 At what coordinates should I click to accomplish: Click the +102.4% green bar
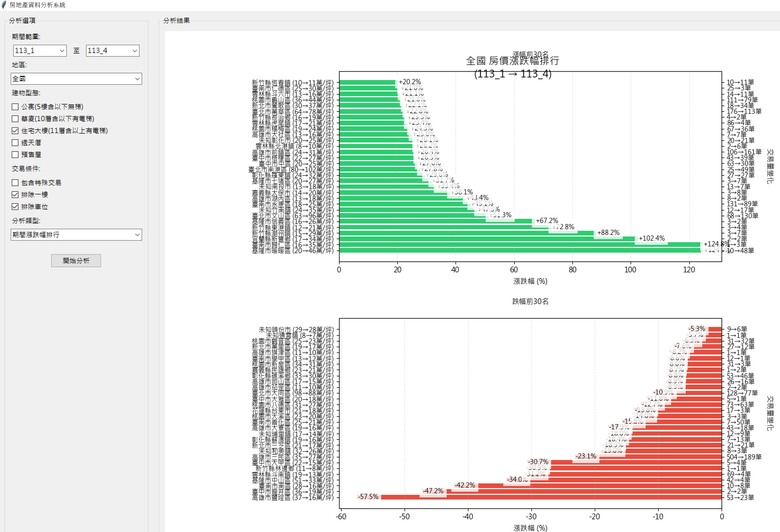[487, 238]
